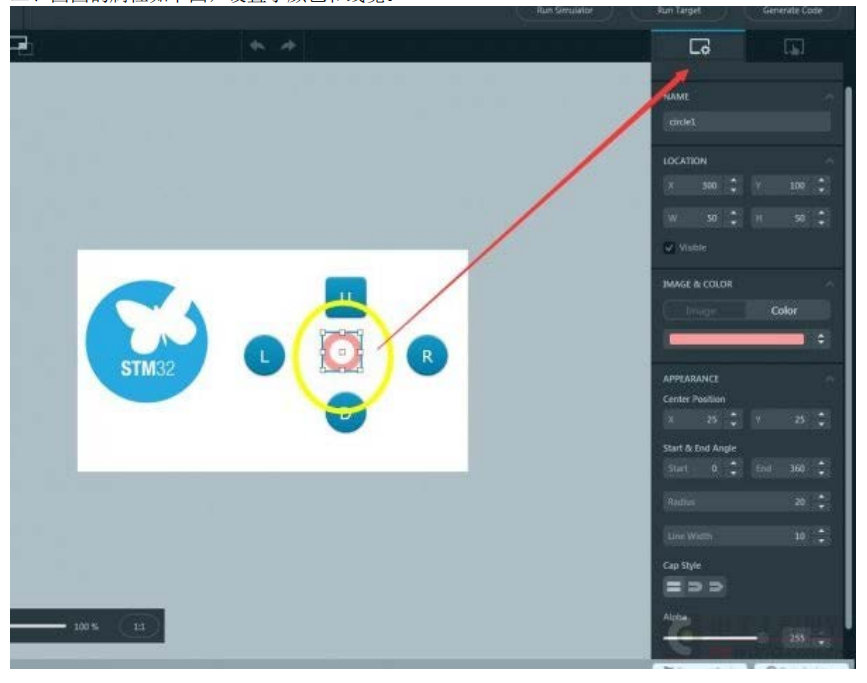Click the L round button on canvas
Screen dimensions: 867x683
(264, 356)
